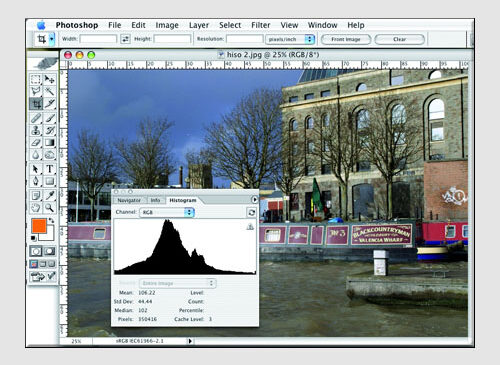The height and width of the screenshot is (365, 500).
Task: Select the Gradient tool
Action: 49,143
